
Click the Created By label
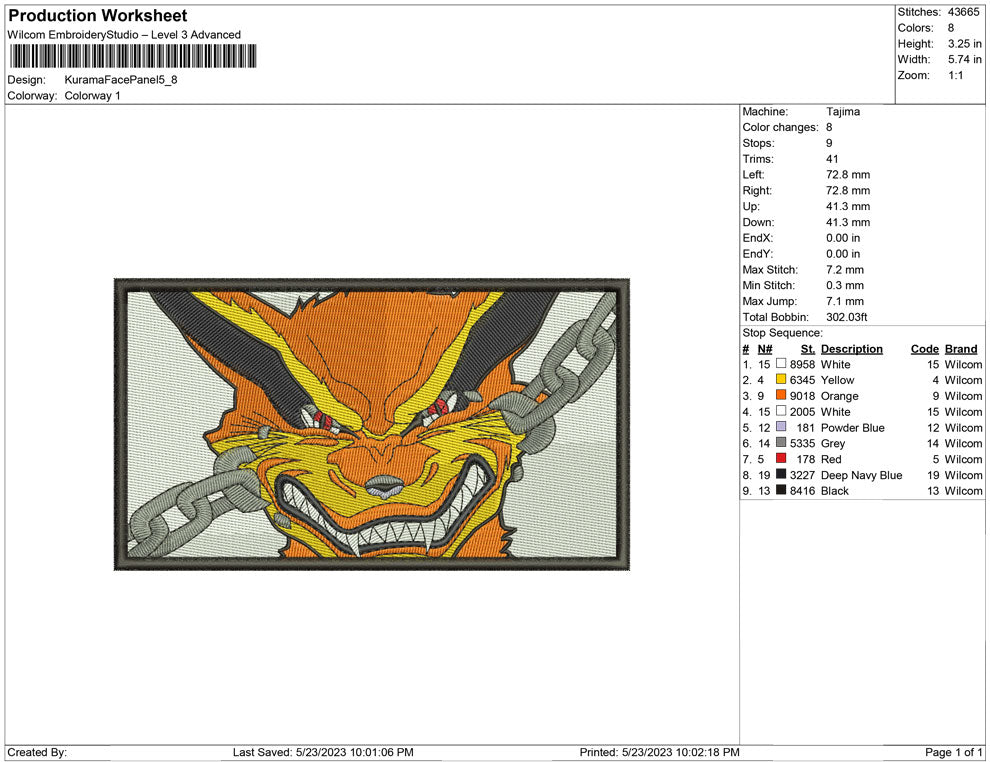(37, 752)
